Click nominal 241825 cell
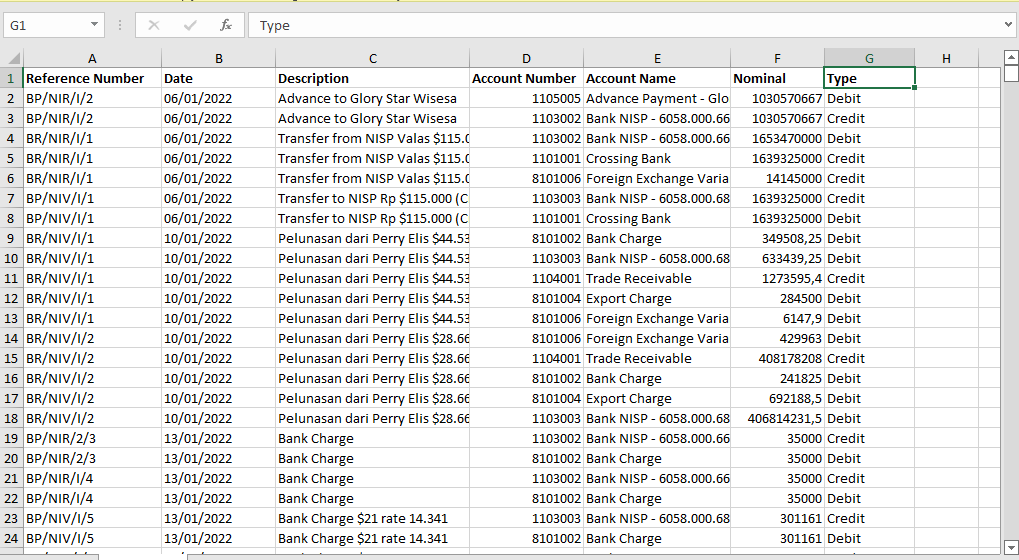The height and width of the screenshot is (560, 1019). 777,379
